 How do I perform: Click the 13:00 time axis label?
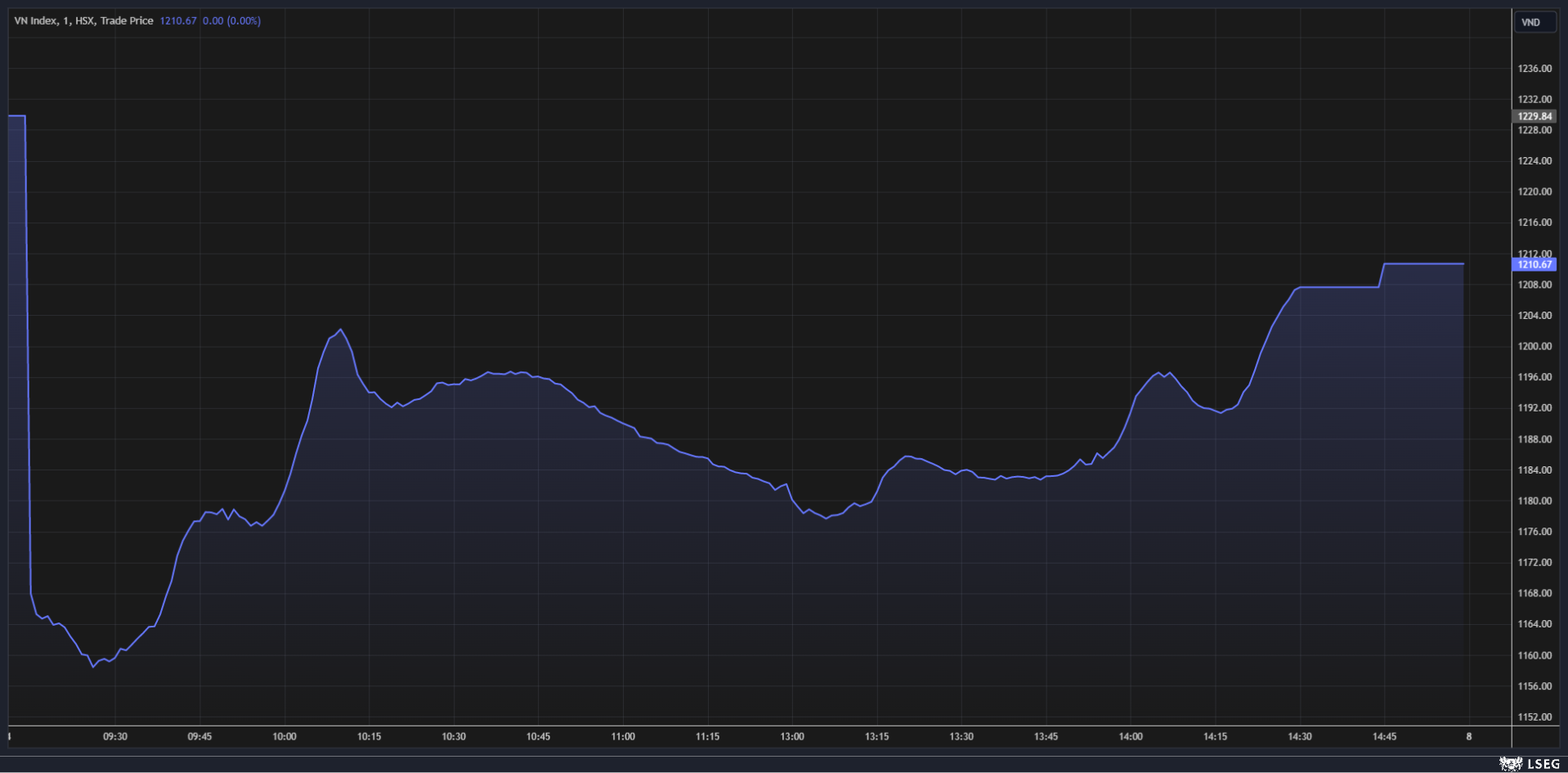coord(792,736)
